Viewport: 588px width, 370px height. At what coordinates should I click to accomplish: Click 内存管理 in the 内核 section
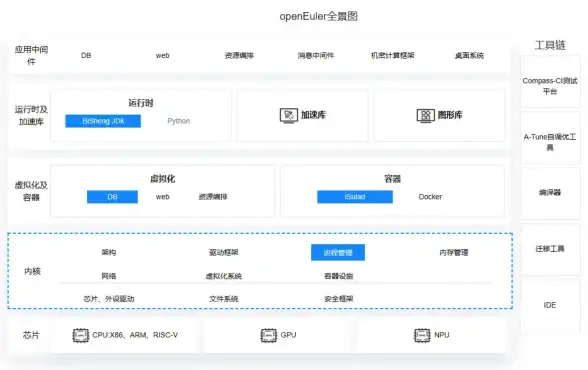click(454, 252)
